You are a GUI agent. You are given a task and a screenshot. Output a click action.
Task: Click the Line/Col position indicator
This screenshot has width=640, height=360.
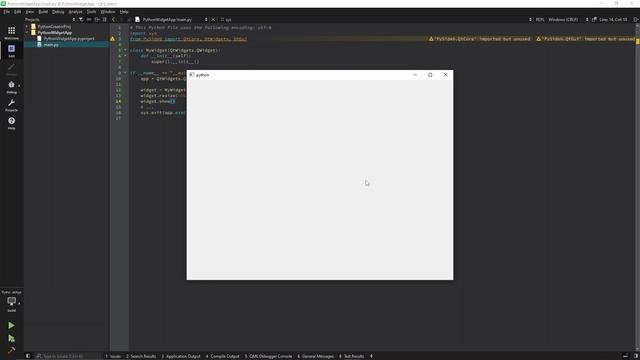613,19
